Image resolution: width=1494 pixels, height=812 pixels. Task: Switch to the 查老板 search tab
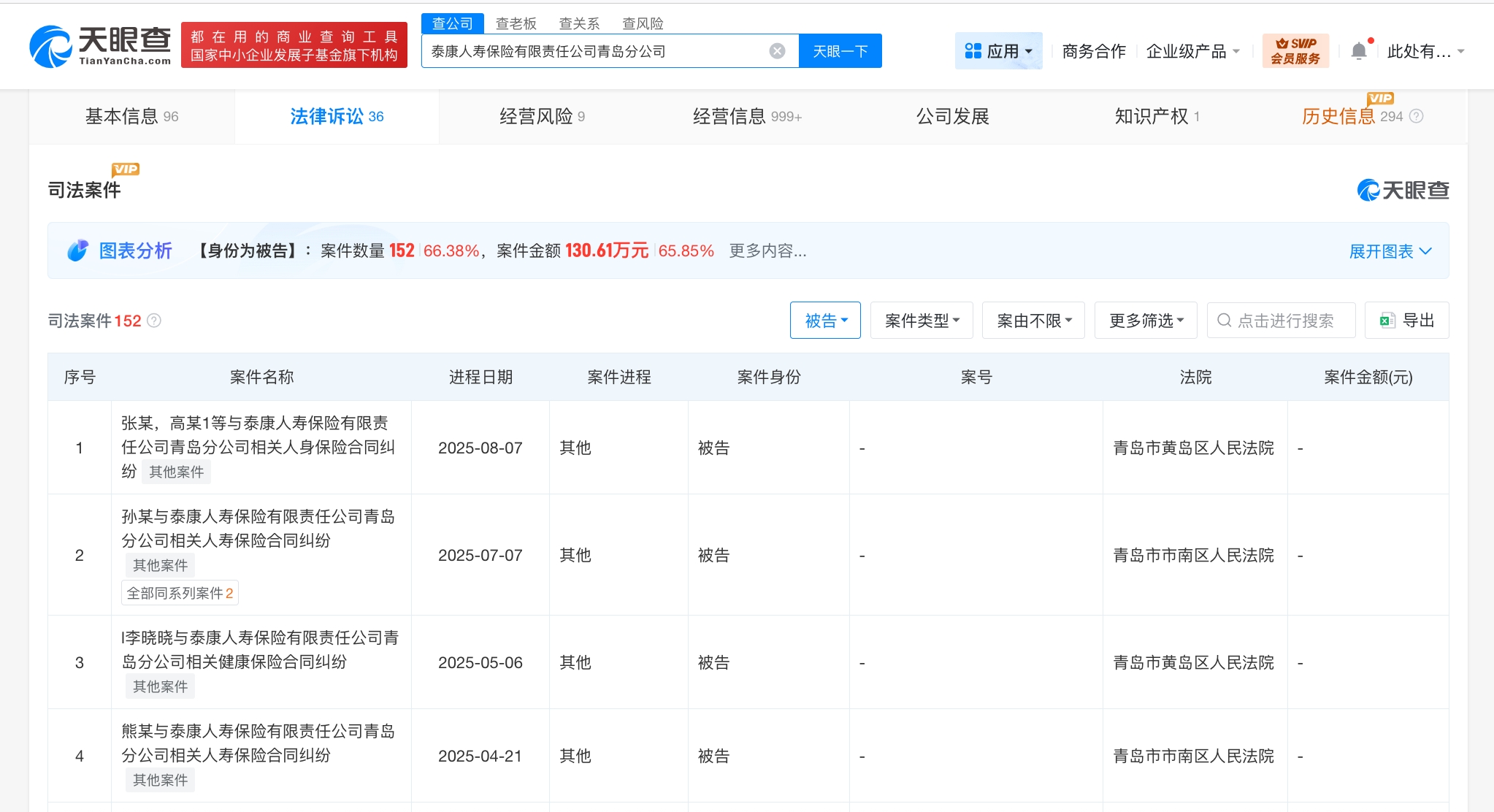point(516,23)
